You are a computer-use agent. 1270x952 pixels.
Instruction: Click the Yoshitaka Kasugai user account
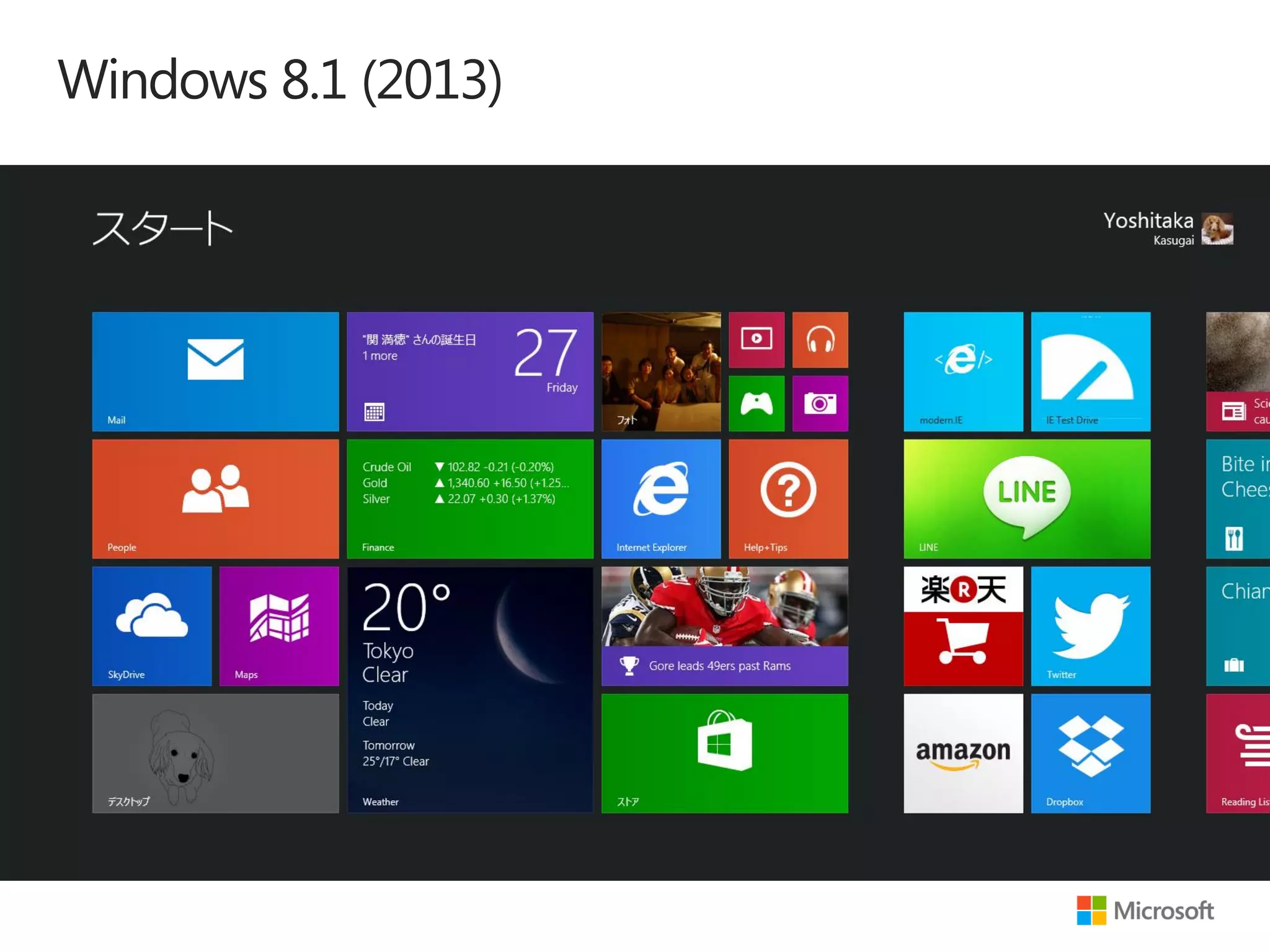tap(1168, 228)
